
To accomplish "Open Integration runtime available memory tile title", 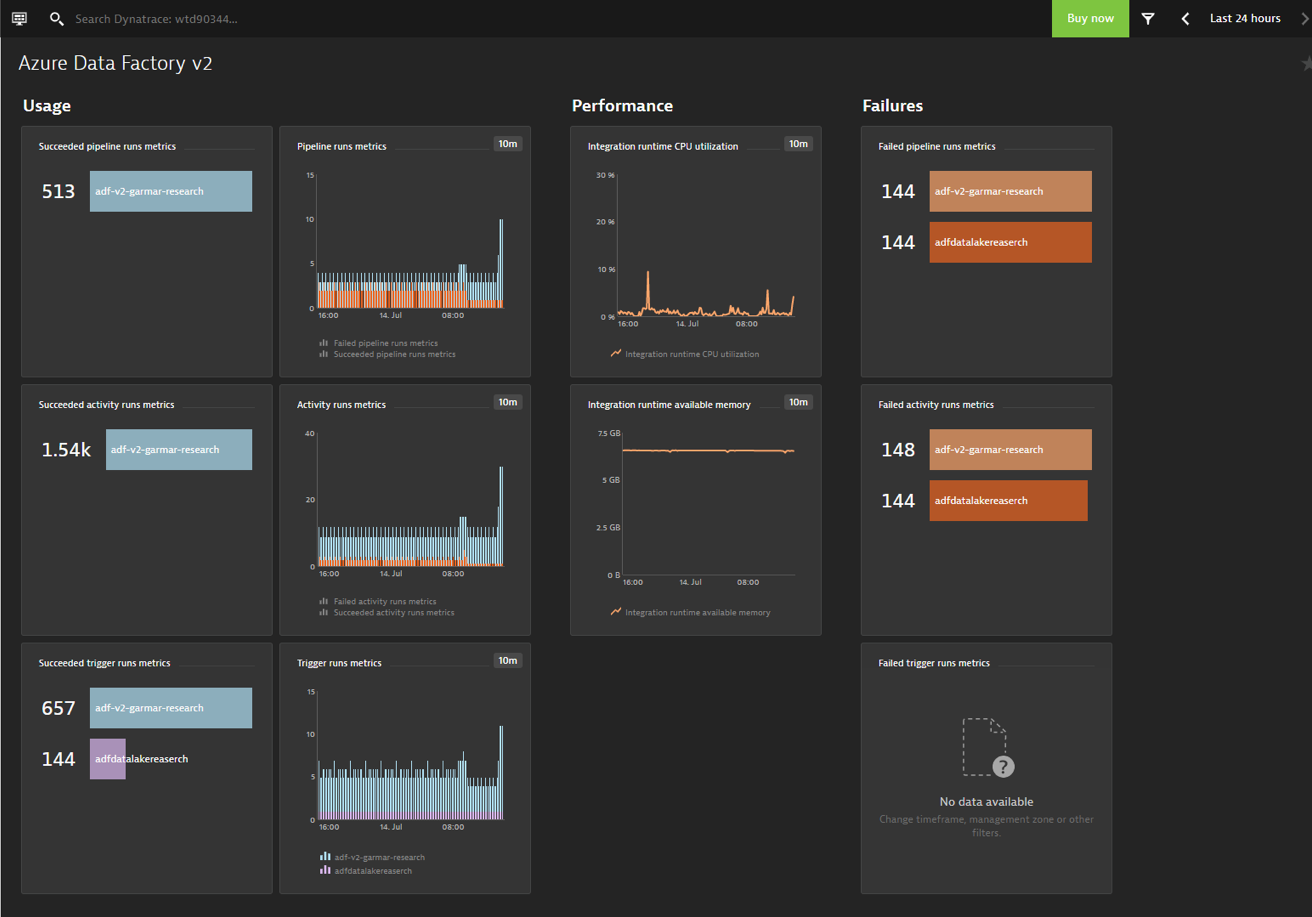I will pyautogui.click(x=669, y=405).
